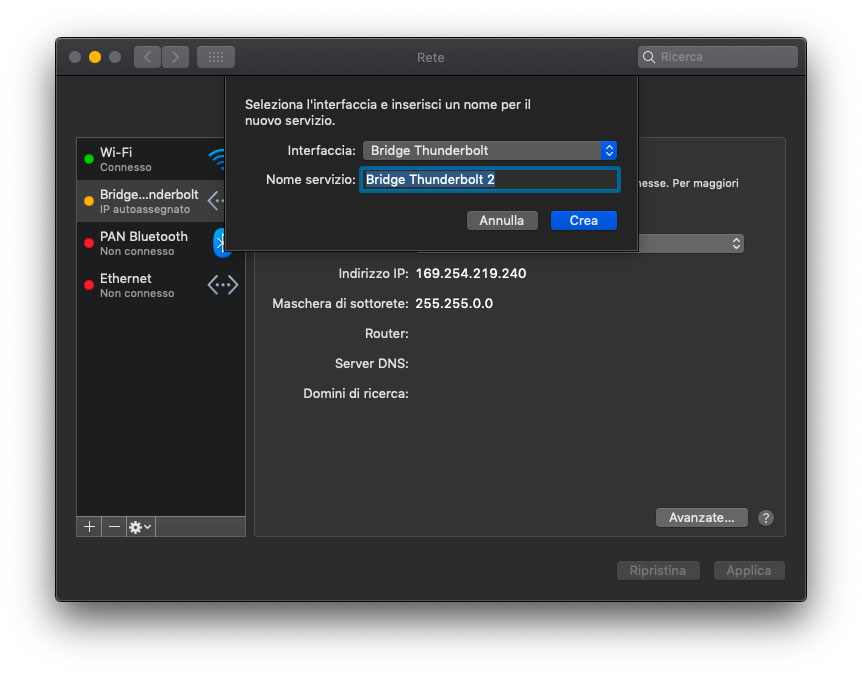The width and height of the screenshot is (862, 675).
Task: Add a new service with the plus button
Action: tap(89, 527)
